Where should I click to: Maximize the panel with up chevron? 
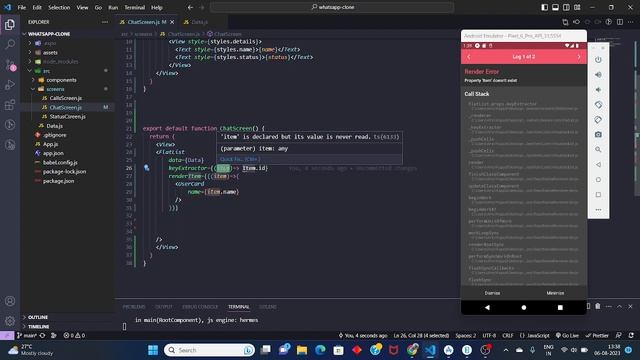(x=619, y=306)
